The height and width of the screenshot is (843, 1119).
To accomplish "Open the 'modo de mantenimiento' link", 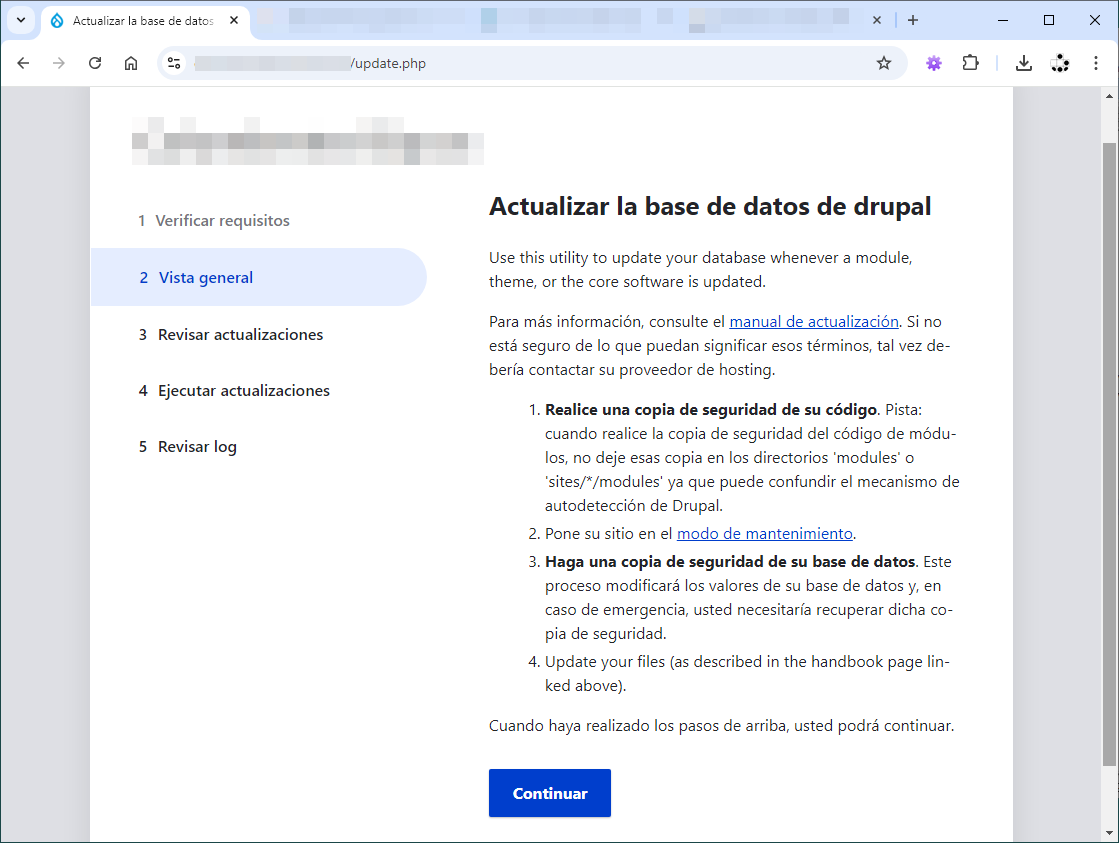I will coord(764,534).
